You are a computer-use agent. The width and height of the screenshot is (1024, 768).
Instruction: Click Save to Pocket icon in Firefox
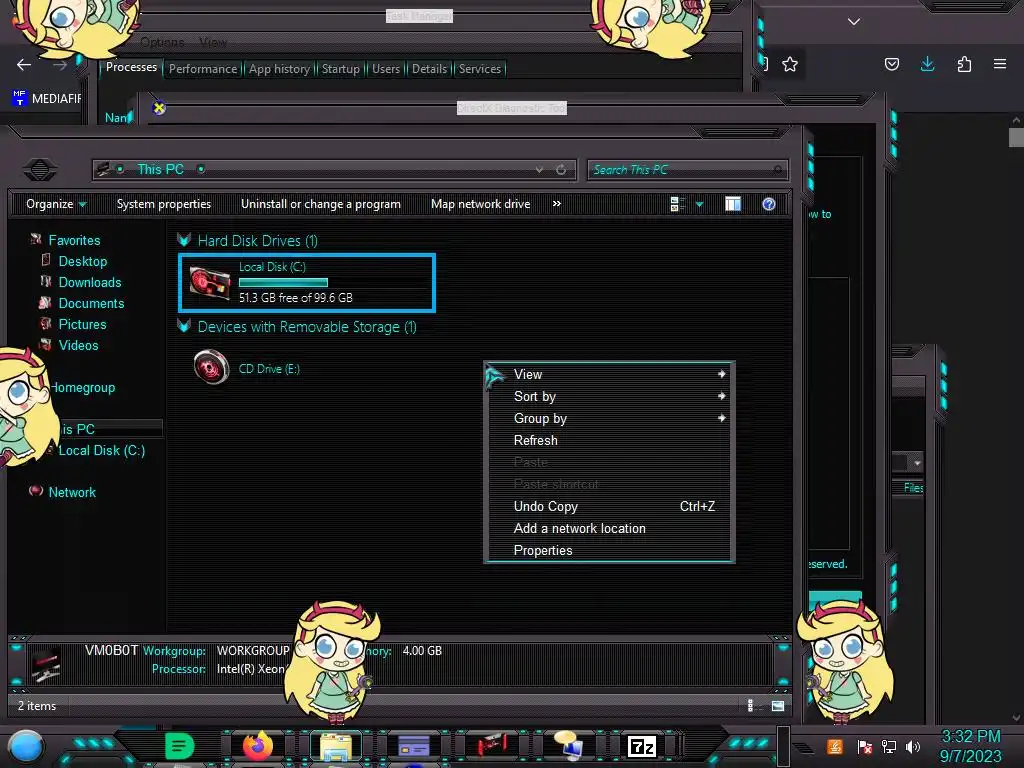click(x=892, y=64)
